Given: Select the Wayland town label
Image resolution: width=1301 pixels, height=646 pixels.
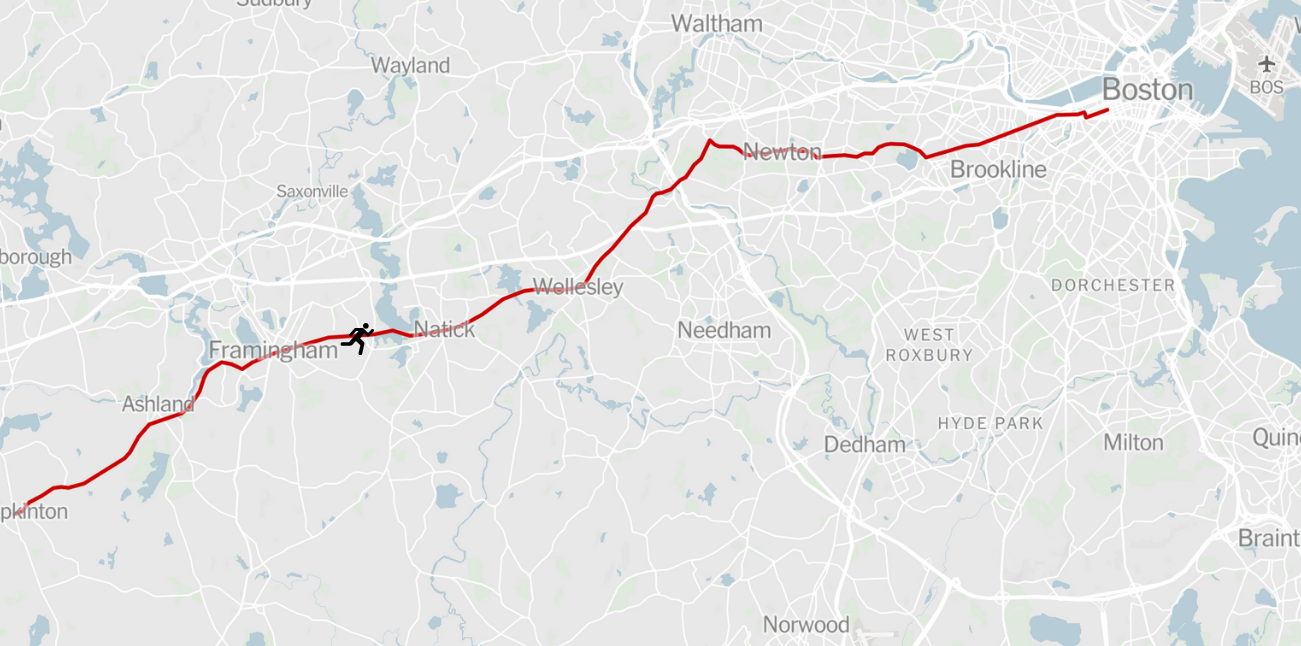Looking at the screenshot, I should 410,66.
